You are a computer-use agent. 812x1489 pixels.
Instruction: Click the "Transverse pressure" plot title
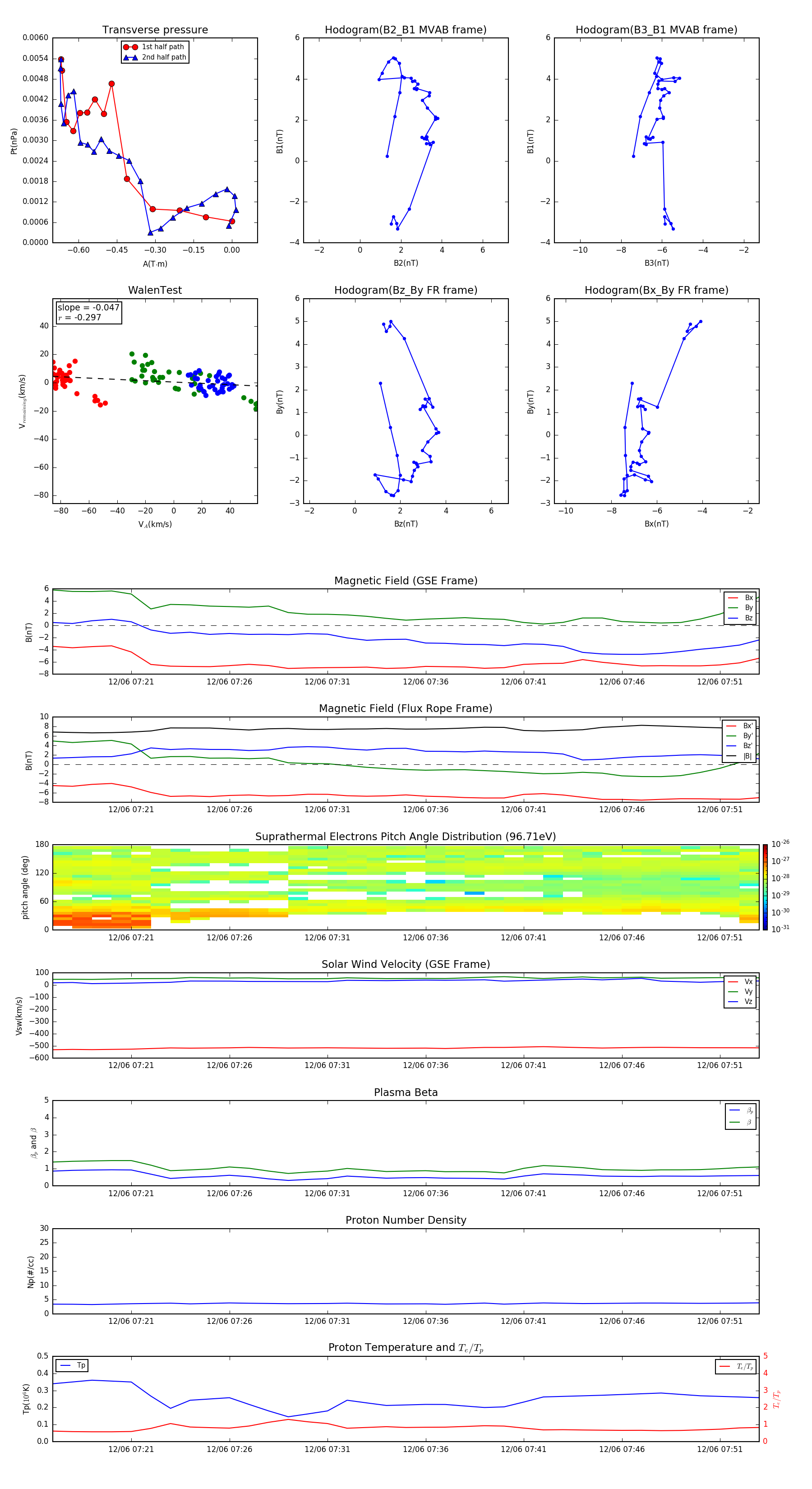tap(155, 30)
